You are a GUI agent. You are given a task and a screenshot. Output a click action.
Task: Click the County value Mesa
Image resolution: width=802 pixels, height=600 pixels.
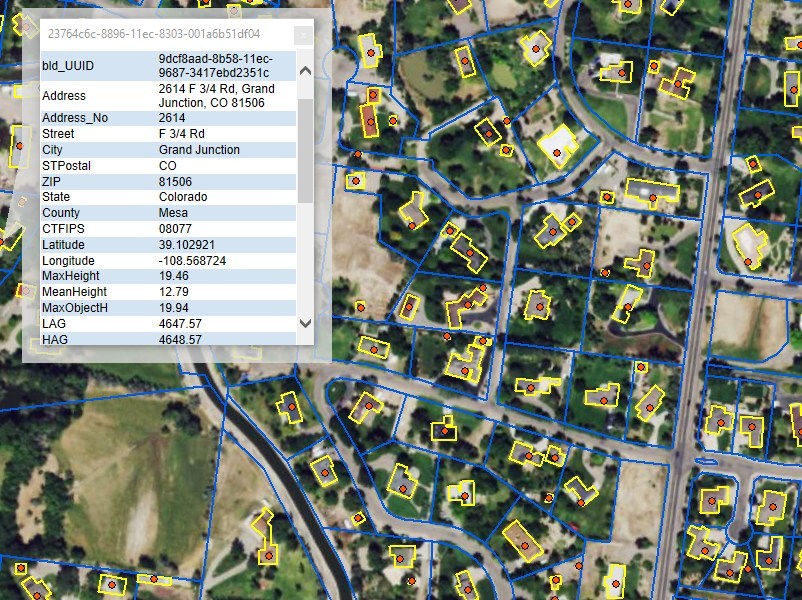(173, 213)
